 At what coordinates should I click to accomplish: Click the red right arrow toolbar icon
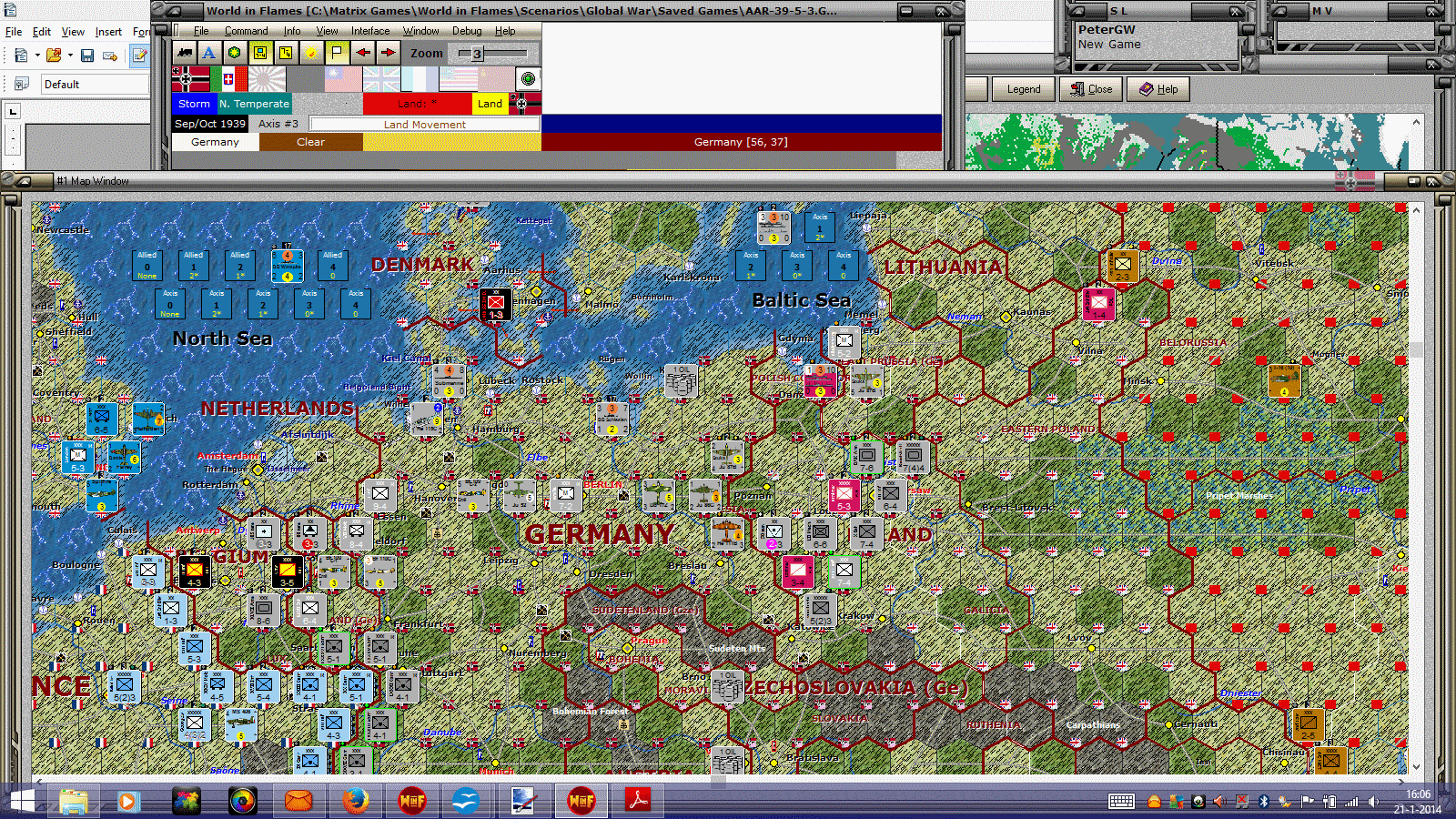coord(388,53)
